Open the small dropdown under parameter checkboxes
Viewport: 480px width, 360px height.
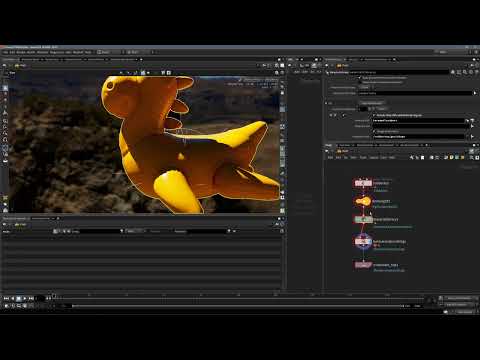365,87
